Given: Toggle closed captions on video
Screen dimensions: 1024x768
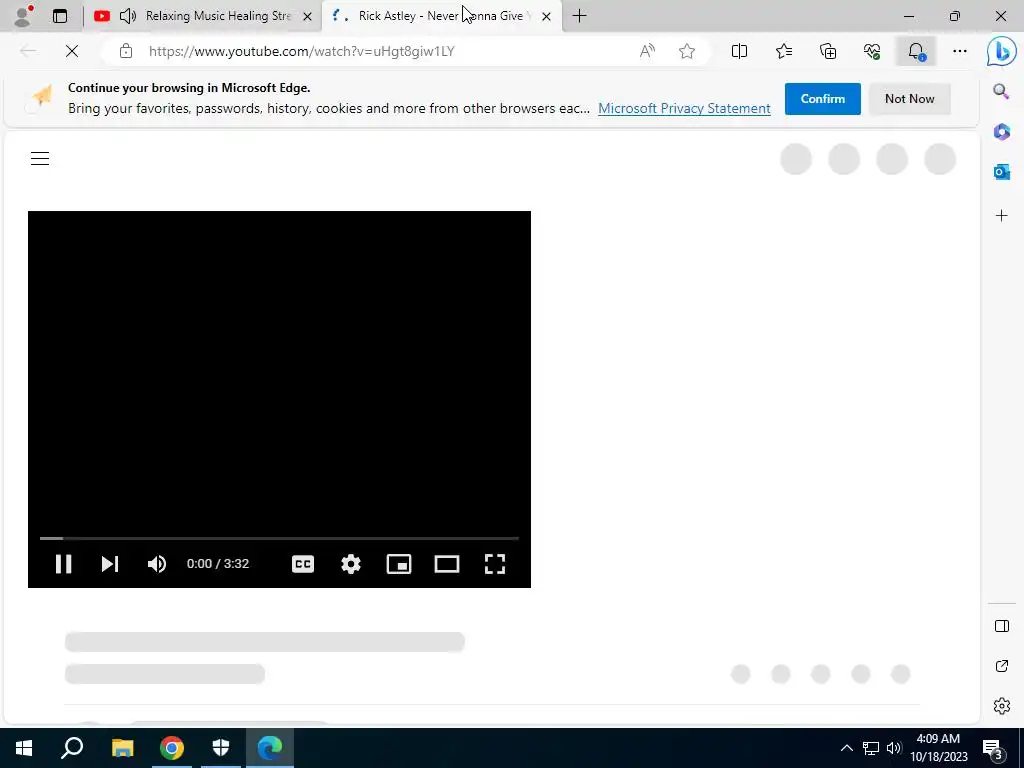Looking at the screenshot, I should [x=303, y=564].
